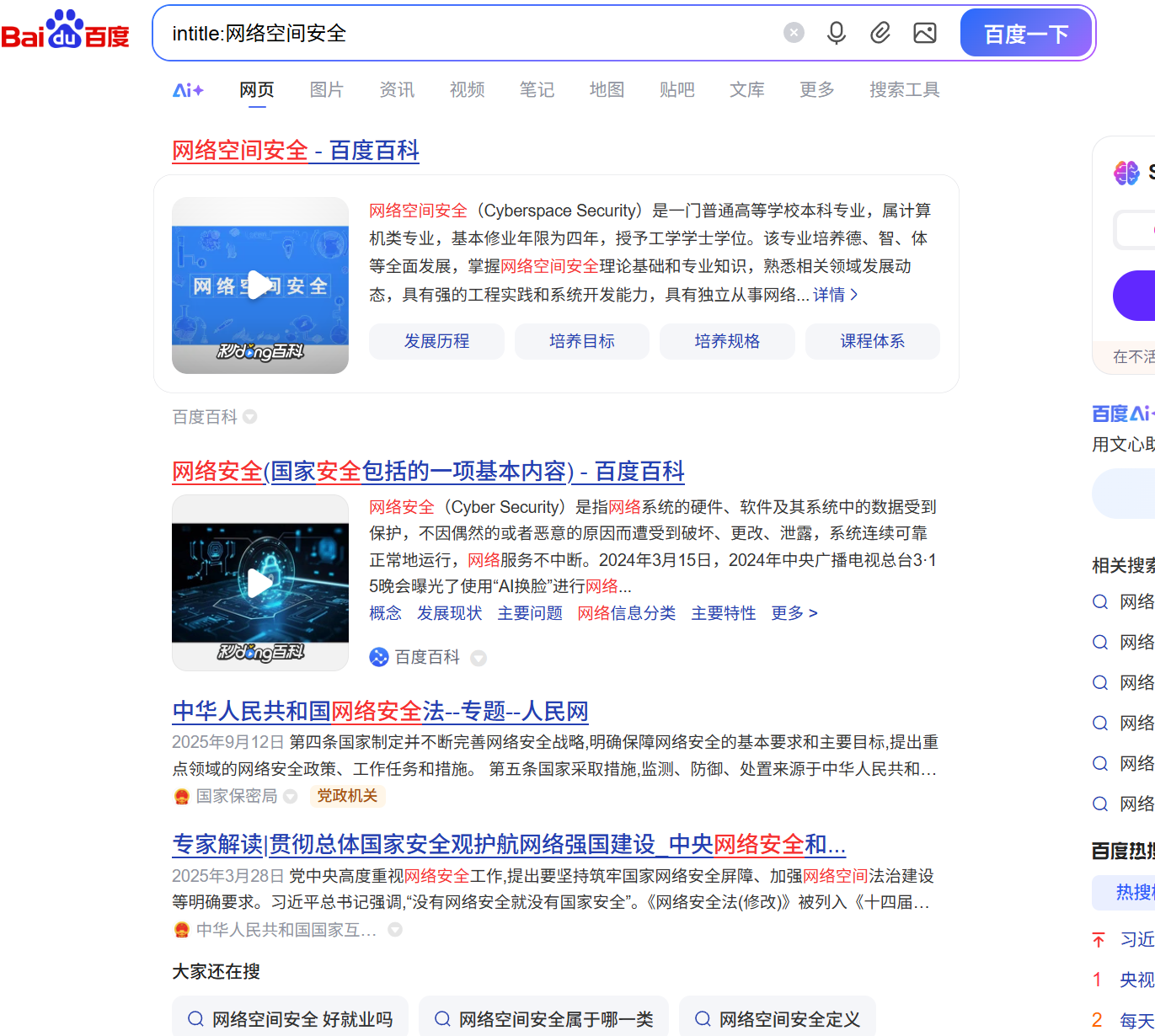
Task: Play the 网络安全 lock video thumbnail
Action: pos(260,583)
